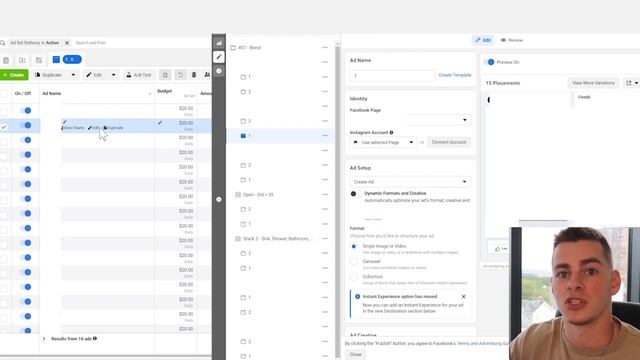Click the clipboard icon after A/B Test

165,75
